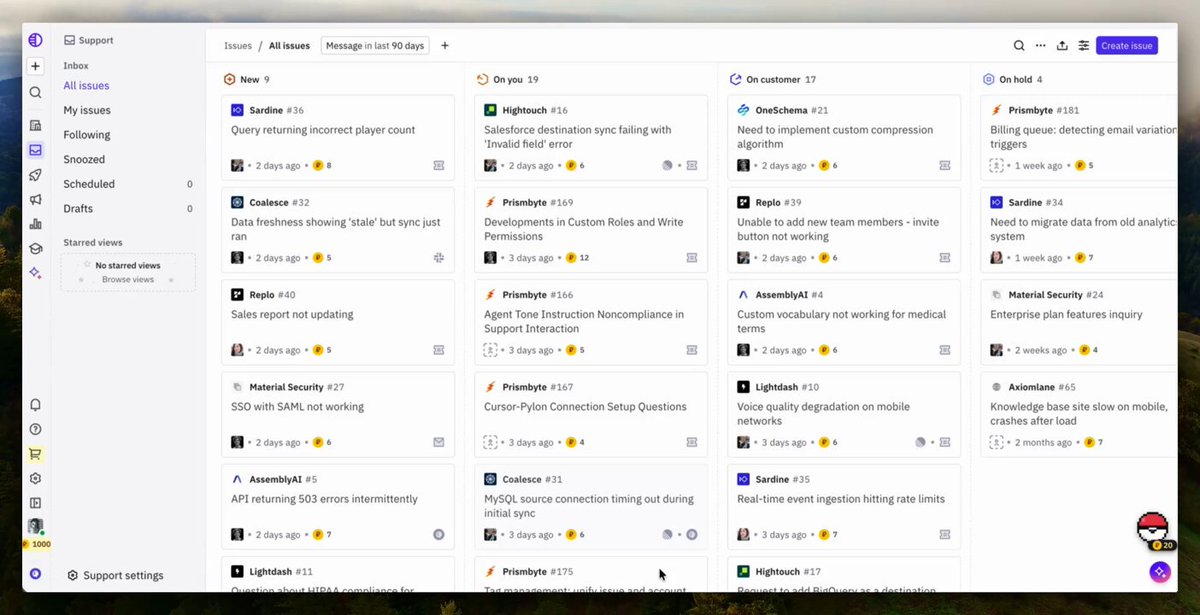Open the shopping cart icon in sidebar
The width and height of the screenshot is (1200, 615).
click(x=35, y=454)
